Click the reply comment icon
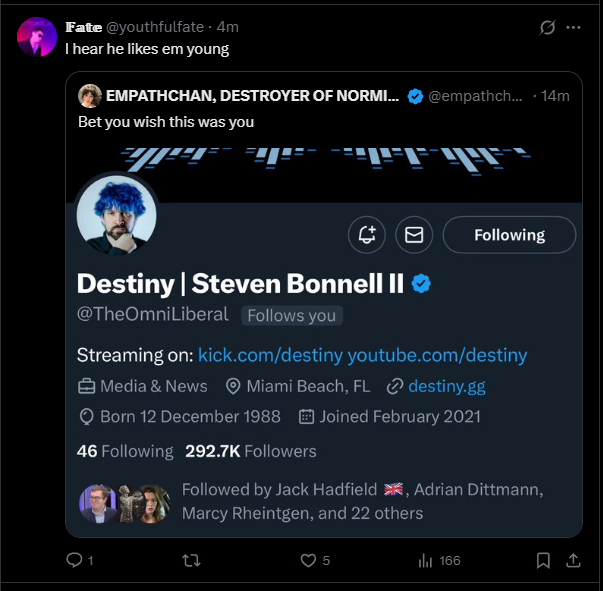The width and height of the screenshot is (603, 591). pyautogui.click(x=74, y=561)
